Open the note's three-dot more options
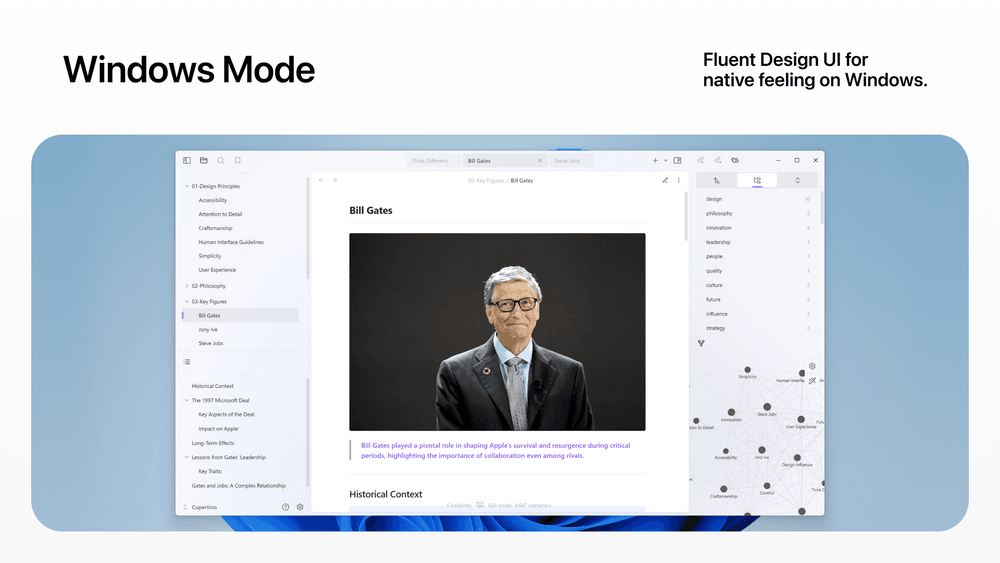 point(679,180)
